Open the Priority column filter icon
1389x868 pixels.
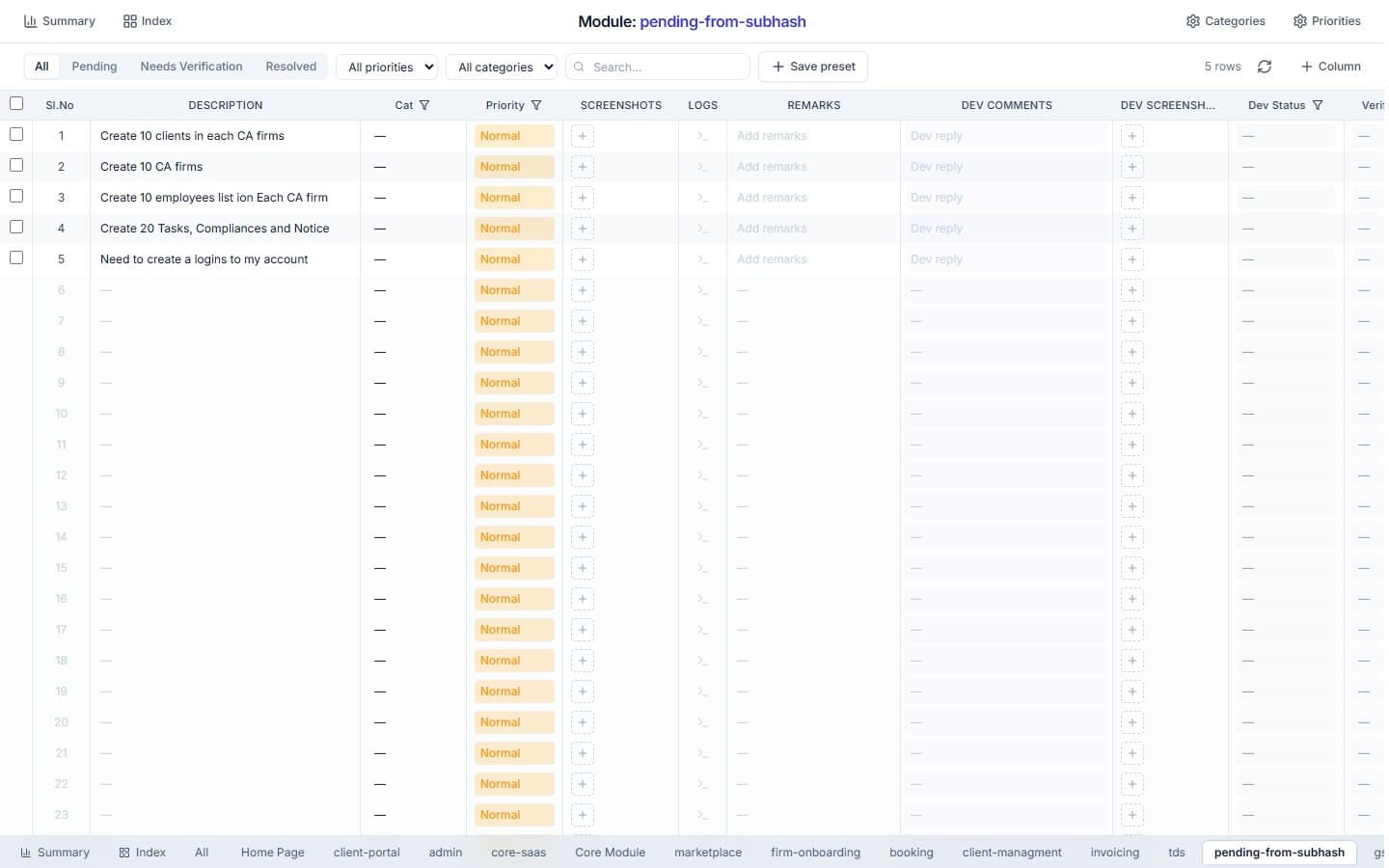pyautogui.click(x=536, y=105)
